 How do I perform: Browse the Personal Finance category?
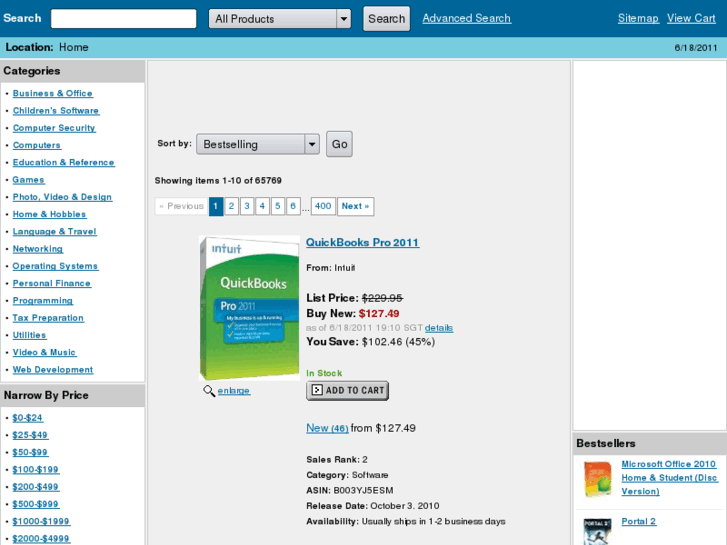(x=52, y=283)
